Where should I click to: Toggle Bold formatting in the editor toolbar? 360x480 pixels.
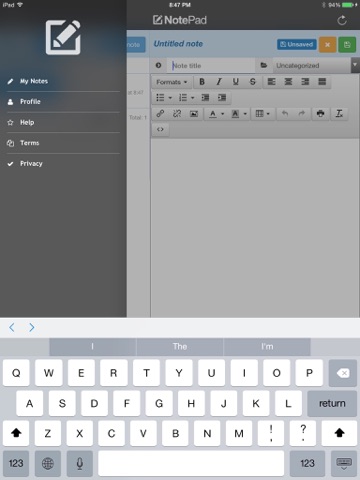click(202, 82)
